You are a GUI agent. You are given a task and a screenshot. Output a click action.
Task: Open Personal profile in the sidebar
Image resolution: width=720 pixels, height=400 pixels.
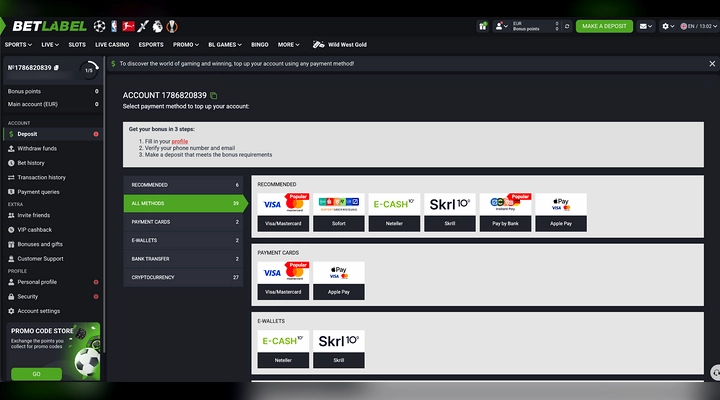click(52, 282)
